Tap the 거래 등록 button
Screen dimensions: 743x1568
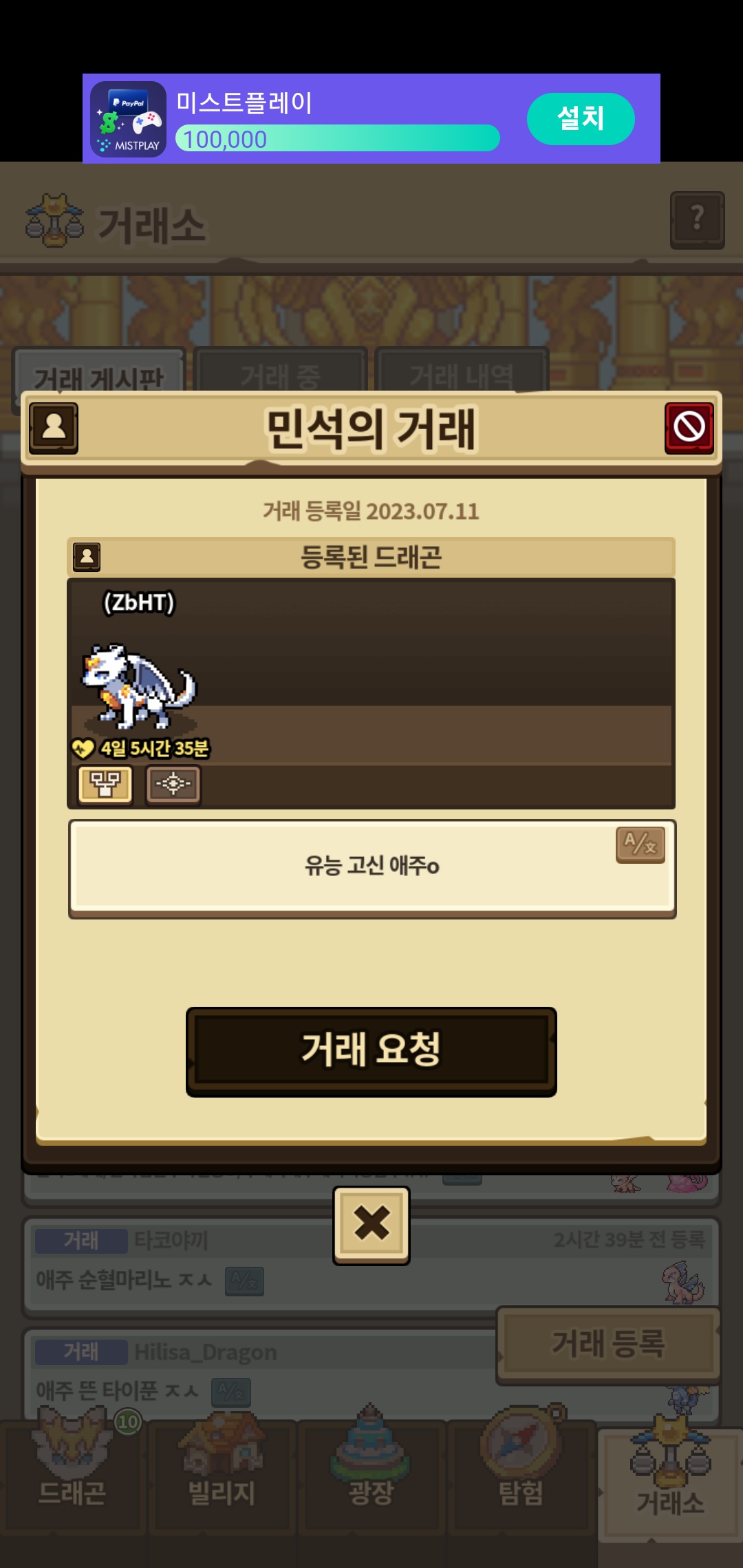coord(608,1344)
